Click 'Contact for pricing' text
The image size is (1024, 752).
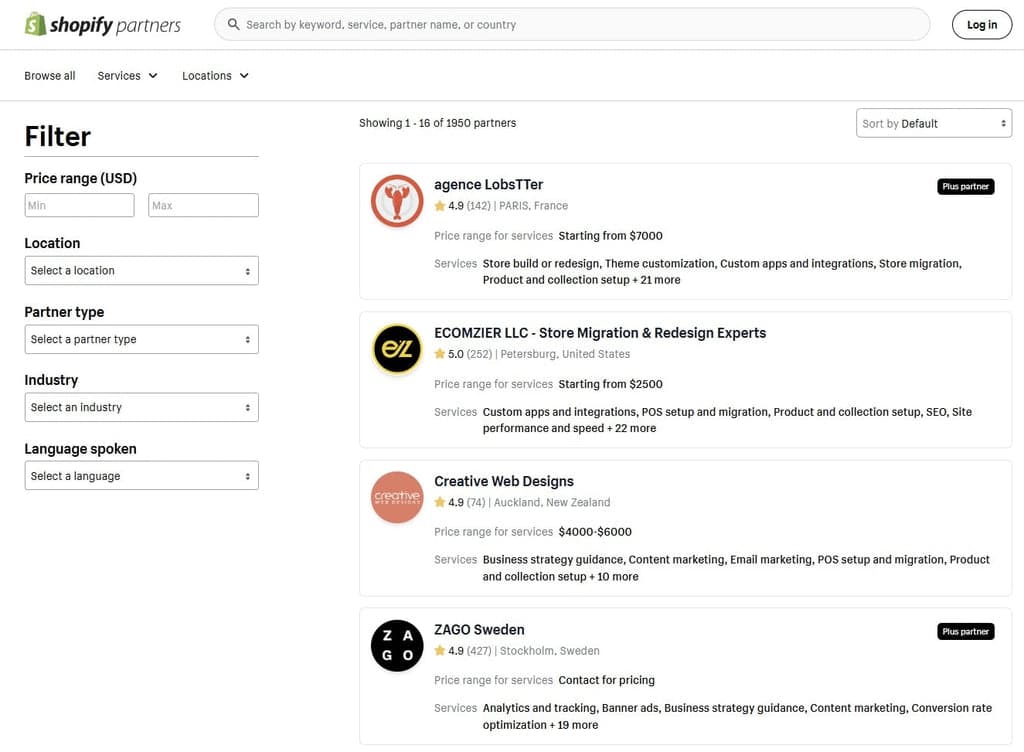click(x=606, y=680)
